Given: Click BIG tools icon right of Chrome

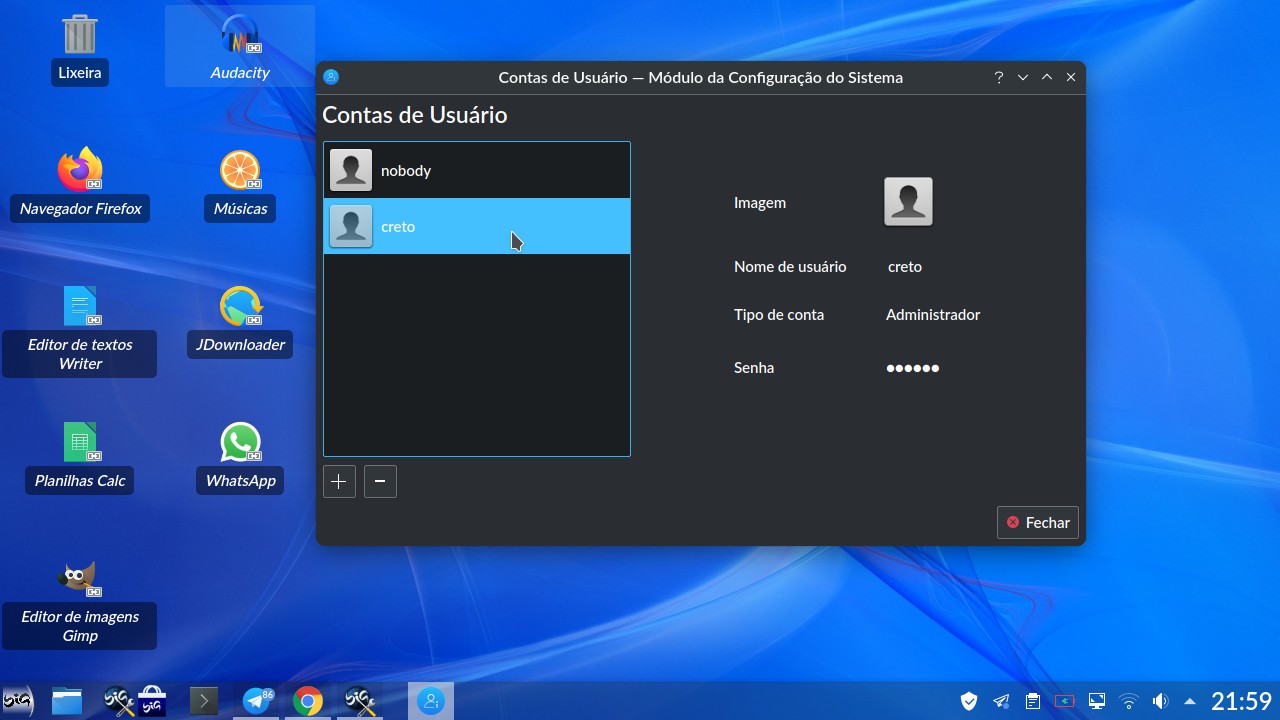Looking at the screenshot, I should (x=360, y=702).
